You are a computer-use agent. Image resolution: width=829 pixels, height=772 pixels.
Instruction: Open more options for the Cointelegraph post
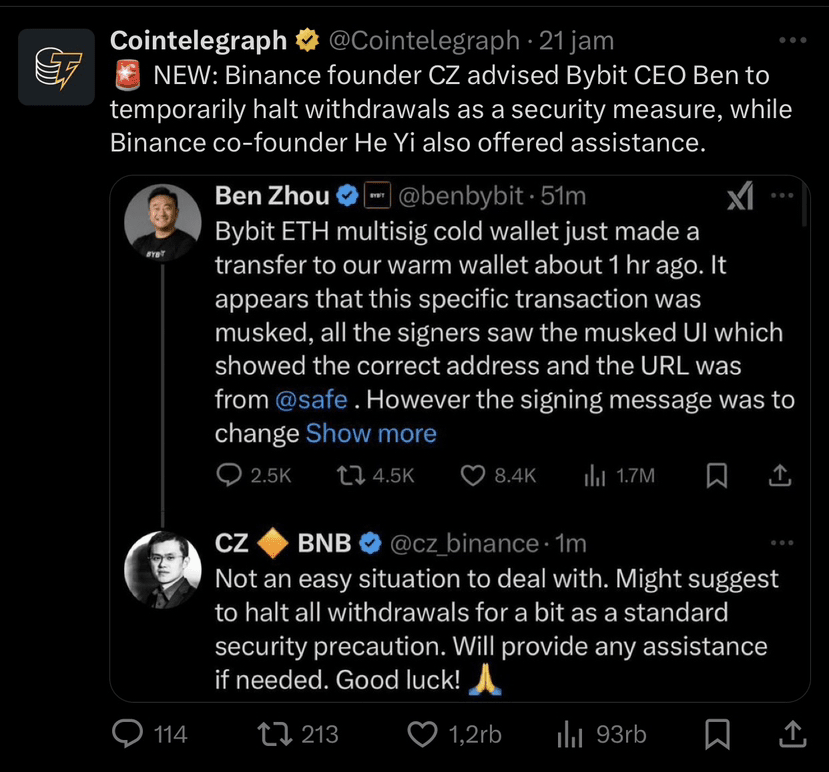tap(791, 41)
